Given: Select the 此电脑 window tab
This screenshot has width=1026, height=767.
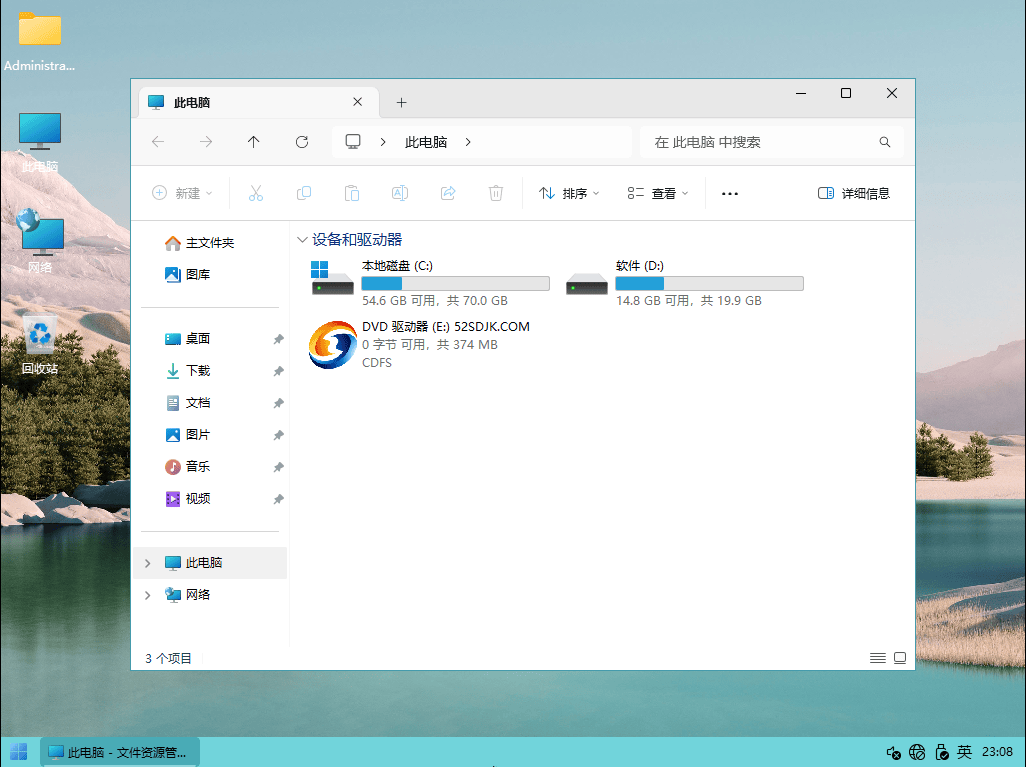Looking at the screenshot, I should point(259,102).
